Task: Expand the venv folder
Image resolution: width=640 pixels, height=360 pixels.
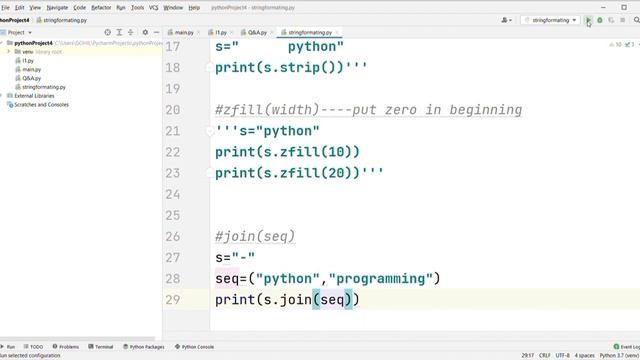Action: 8,52
